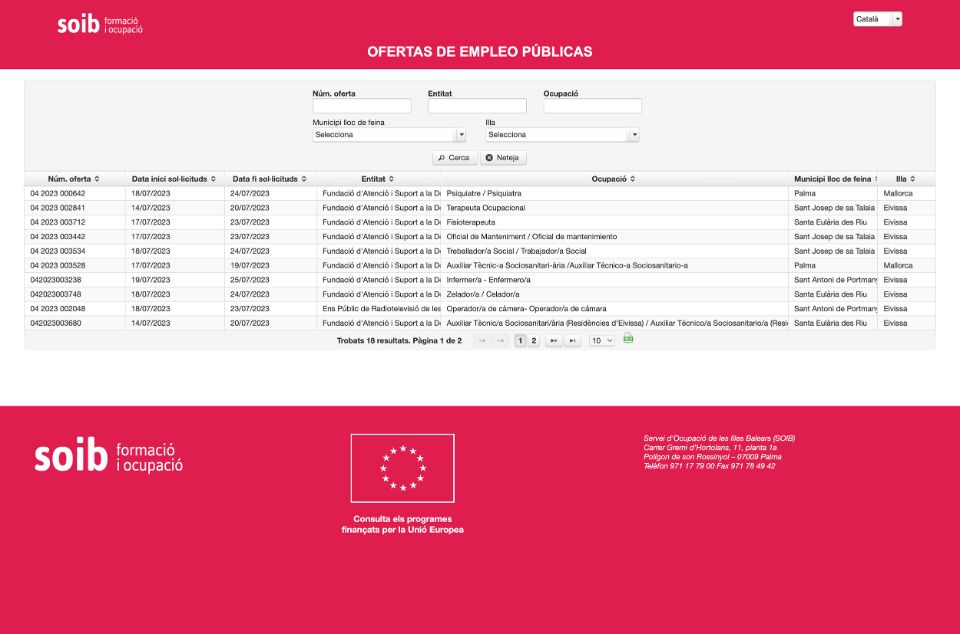Open the Català language dropdown
This screenshot has width=960, height=634.
(877, 19)
